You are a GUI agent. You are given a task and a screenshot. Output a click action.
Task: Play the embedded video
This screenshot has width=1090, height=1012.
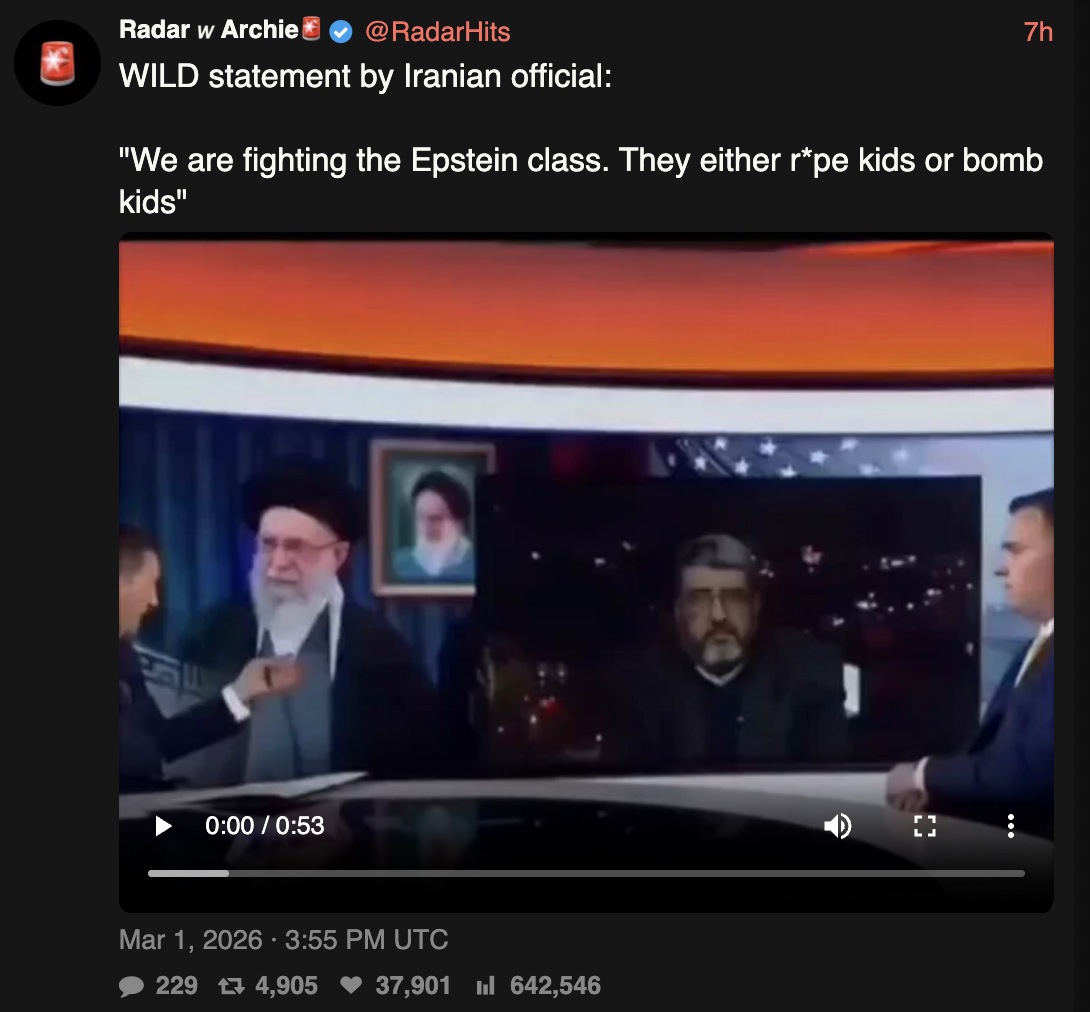pyautogui.click(x=163, y=826)
